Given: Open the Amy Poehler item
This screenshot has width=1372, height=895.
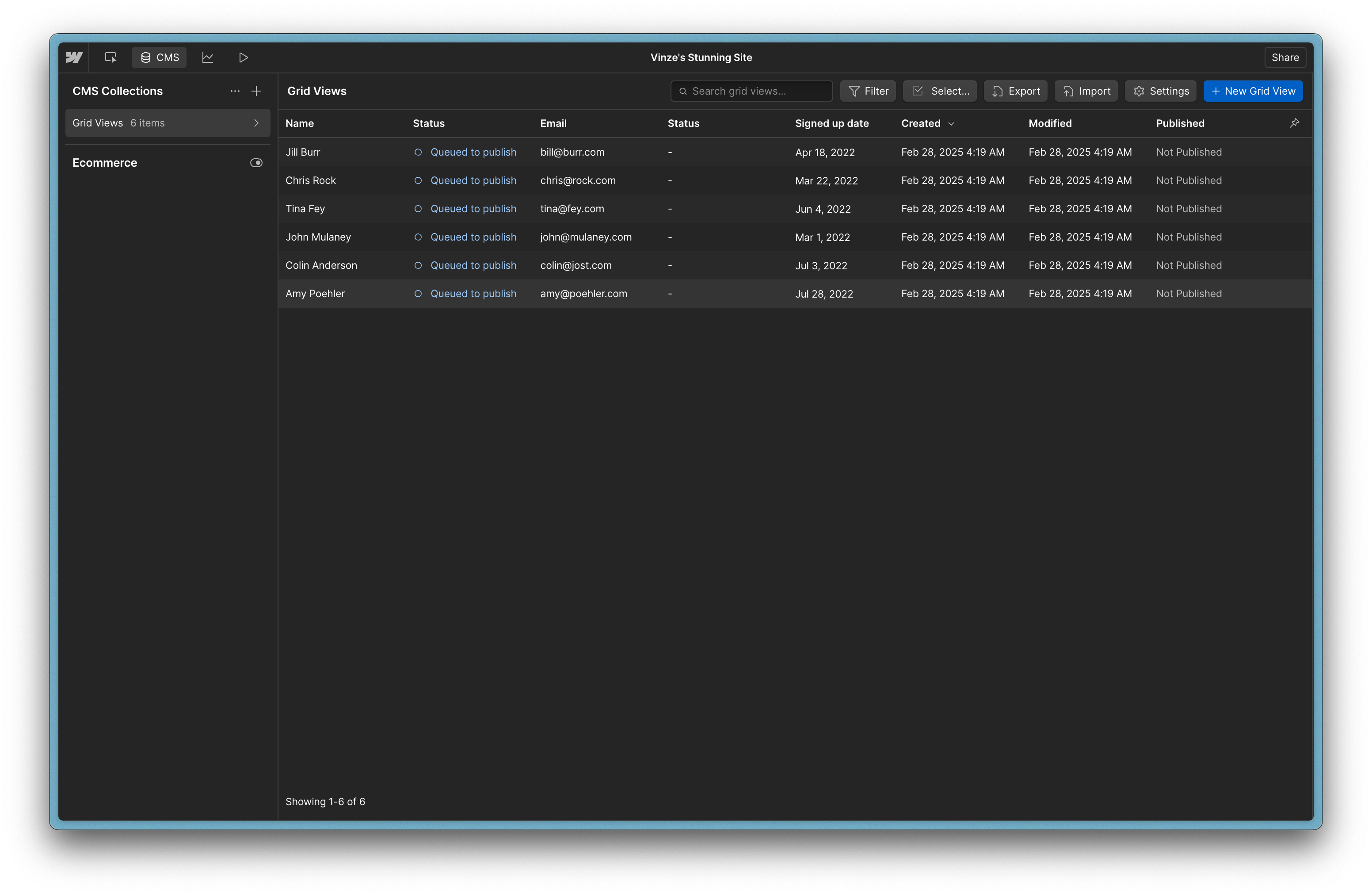Looking at the screenshot, I should pos(315,294).
